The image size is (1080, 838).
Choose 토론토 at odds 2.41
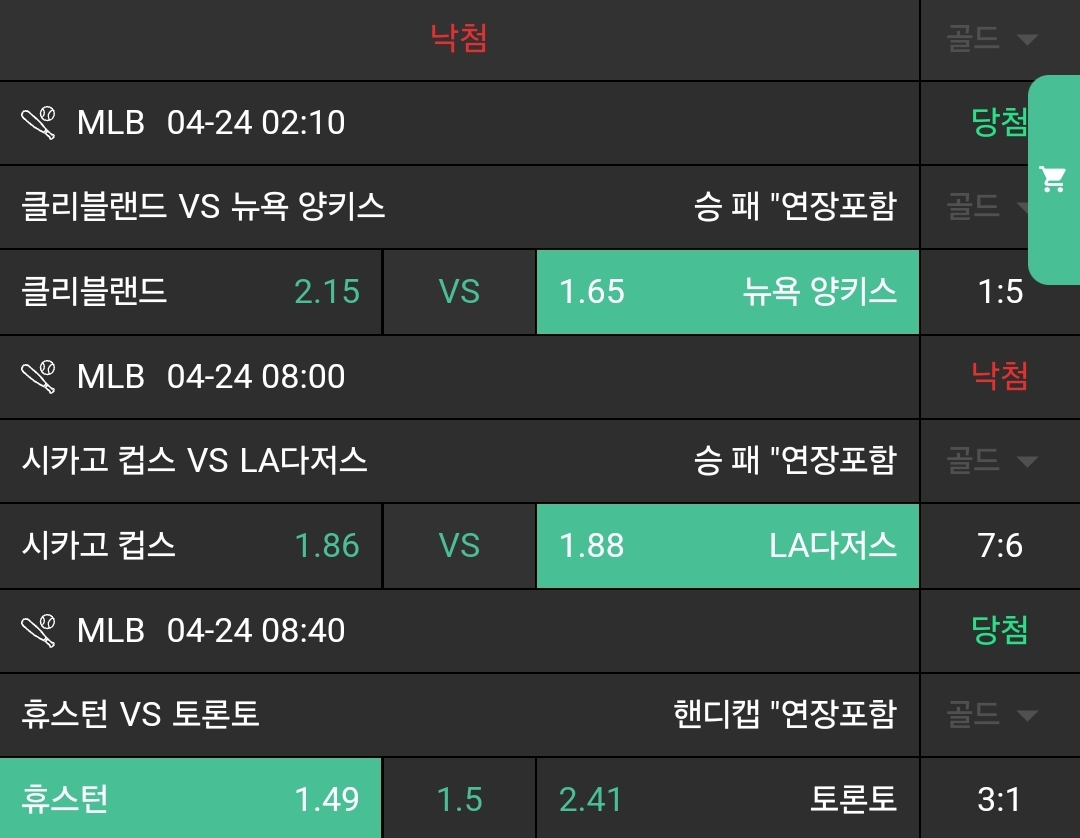(727, 799)
